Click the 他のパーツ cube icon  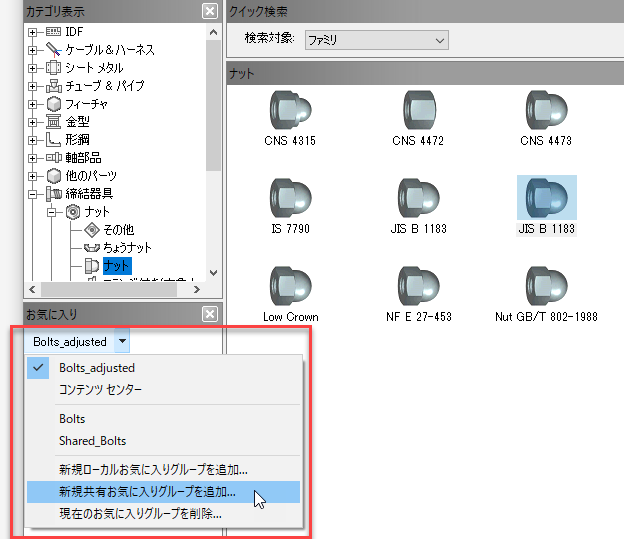tap(53, 176)
